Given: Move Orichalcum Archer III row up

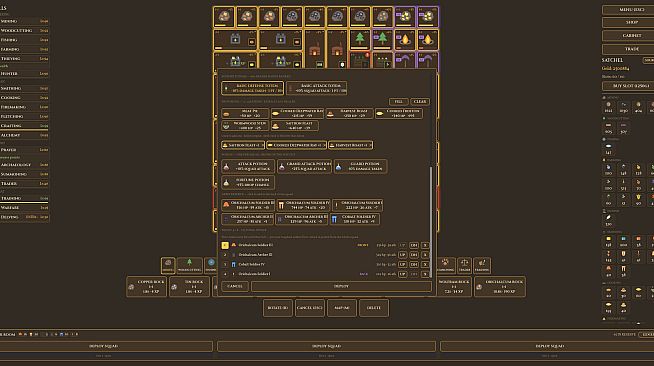Looking at the screenshot, I should (402, 255).
